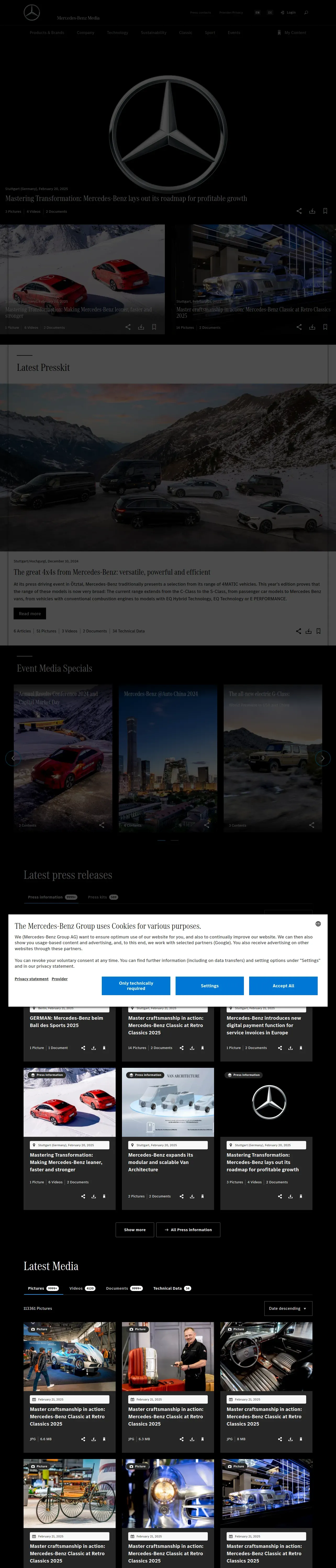Download the hero 'roadmap for profitable growth' story
This screenshot has width=336, height=1568.
[x=312, y=211]
